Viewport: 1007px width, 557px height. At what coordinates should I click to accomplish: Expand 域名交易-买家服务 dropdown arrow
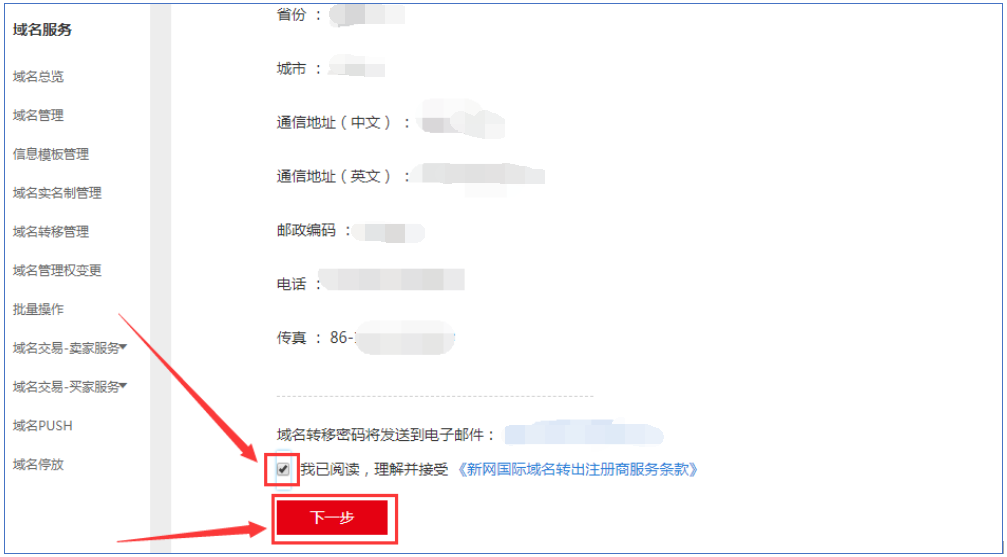123,386
